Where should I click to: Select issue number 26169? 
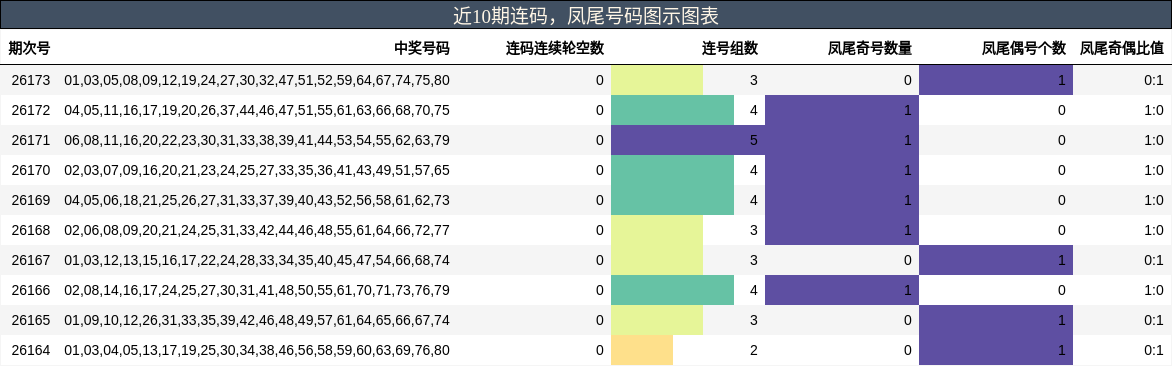[31, 200]
